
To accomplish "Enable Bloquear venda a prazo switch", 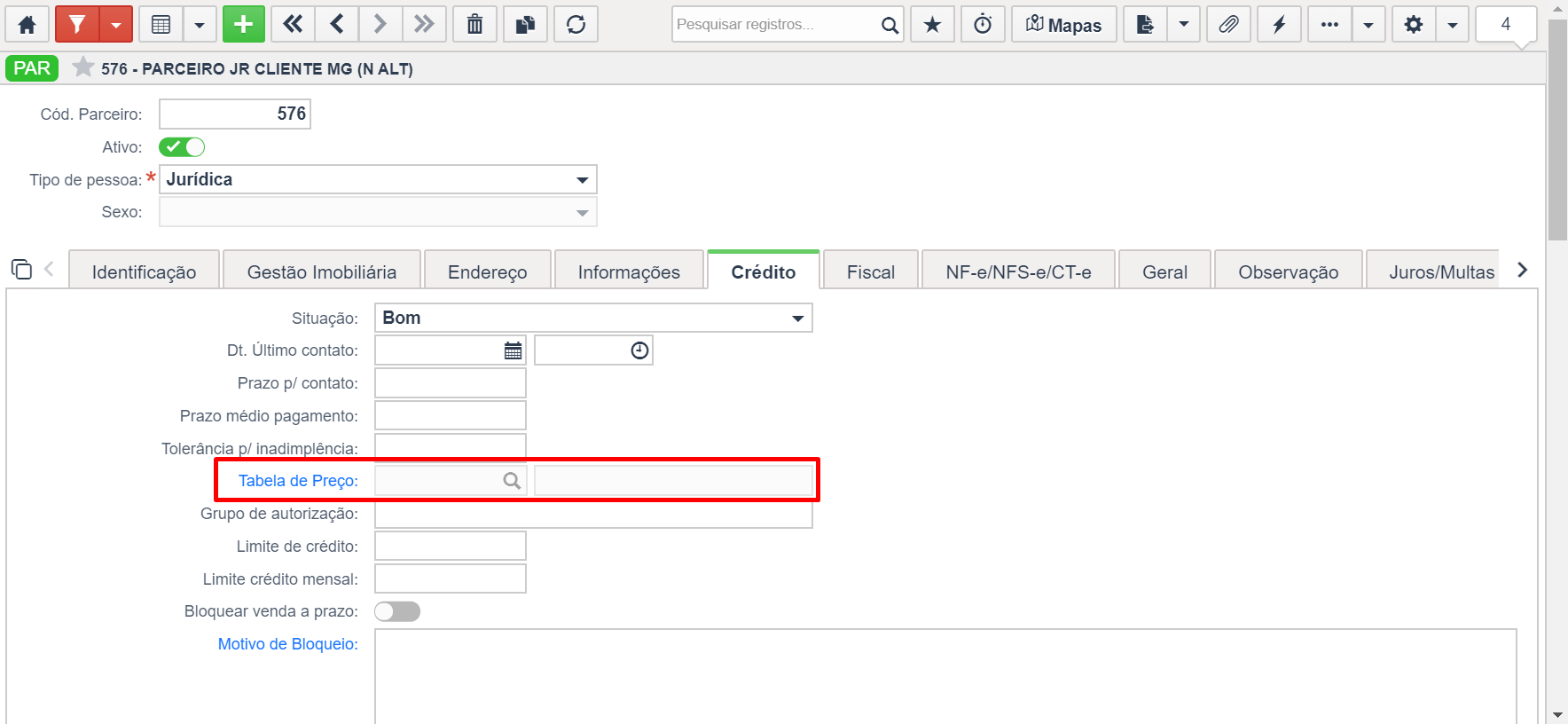I will pos(397,611).
